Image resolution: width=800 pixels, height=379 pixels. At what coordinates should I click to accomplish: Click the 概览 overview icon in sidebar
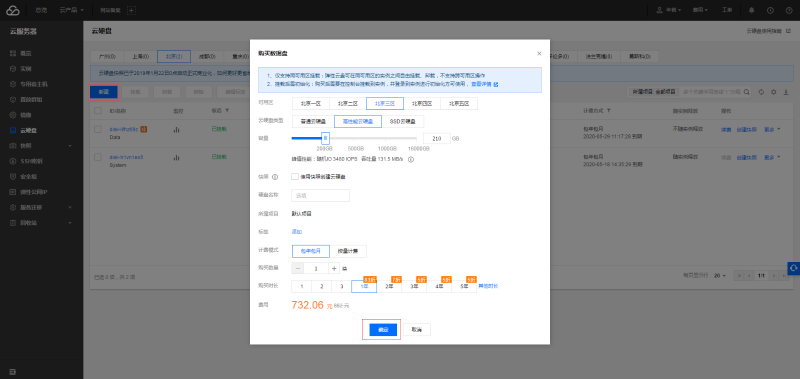tap(13, 53)
